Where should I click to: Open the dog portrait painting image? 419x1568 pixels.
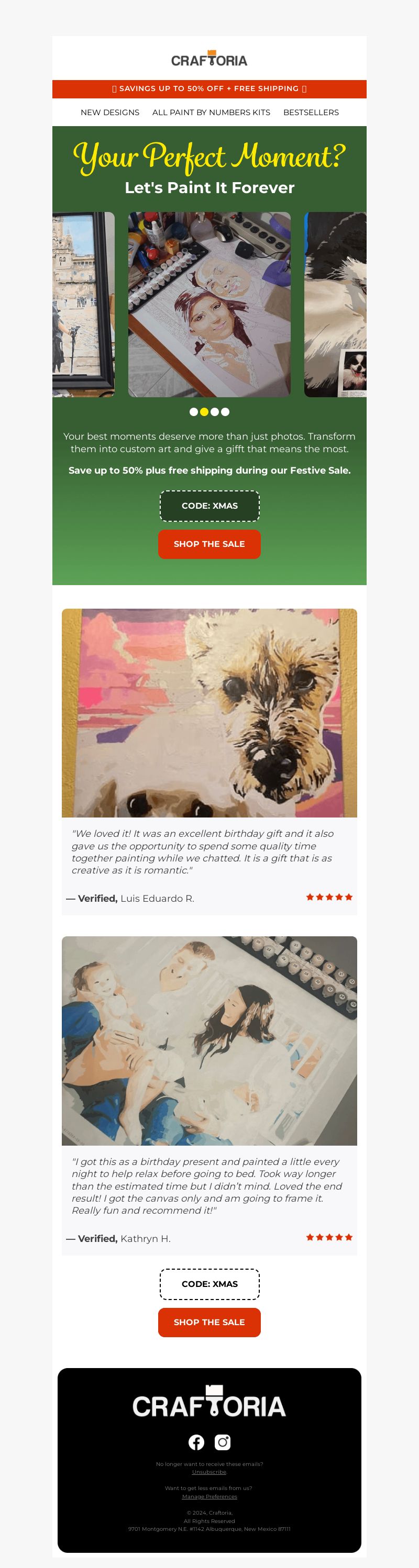210,713
